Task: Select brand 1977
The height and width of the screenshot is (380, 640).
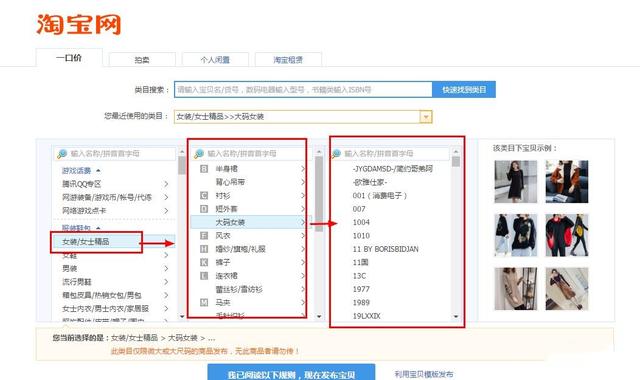Action: [x=361, y=289]
